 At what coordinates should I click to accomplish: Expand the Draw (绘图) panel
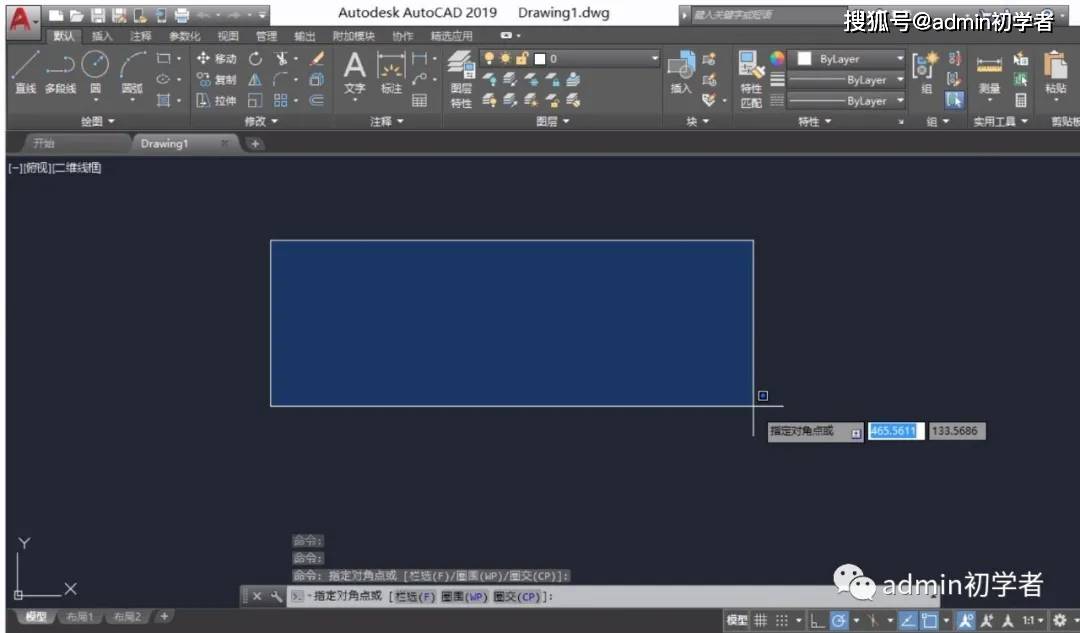pyautogui.click(x=97, y=121)
